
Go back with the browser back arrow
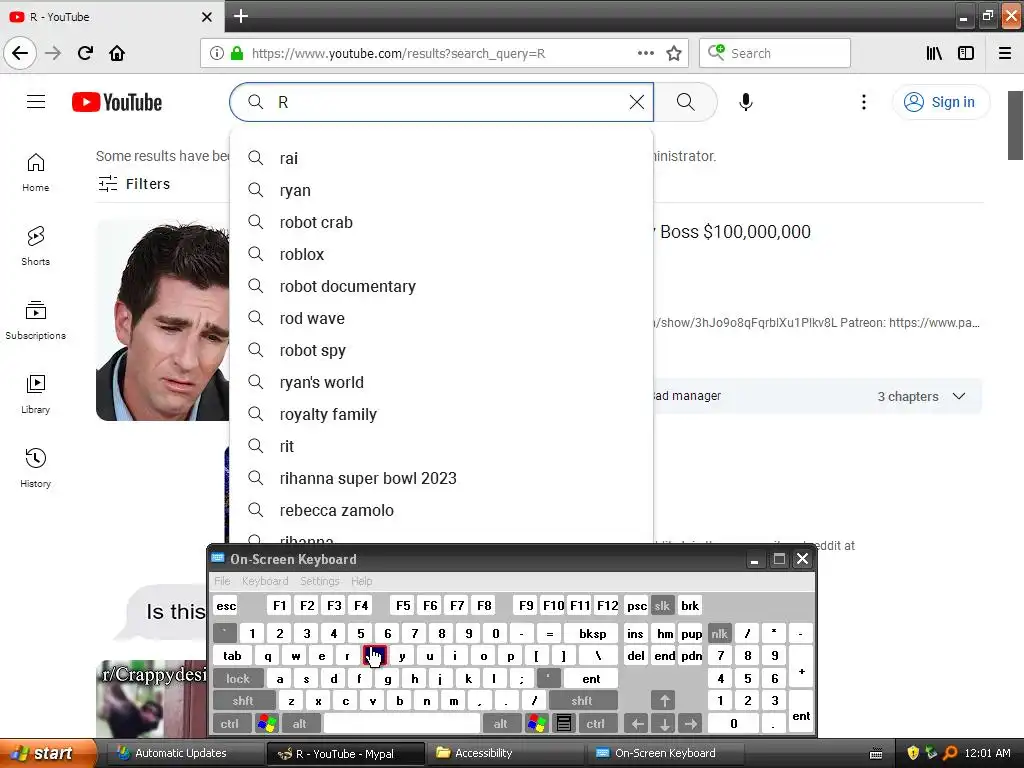click(x=20, y=53)
